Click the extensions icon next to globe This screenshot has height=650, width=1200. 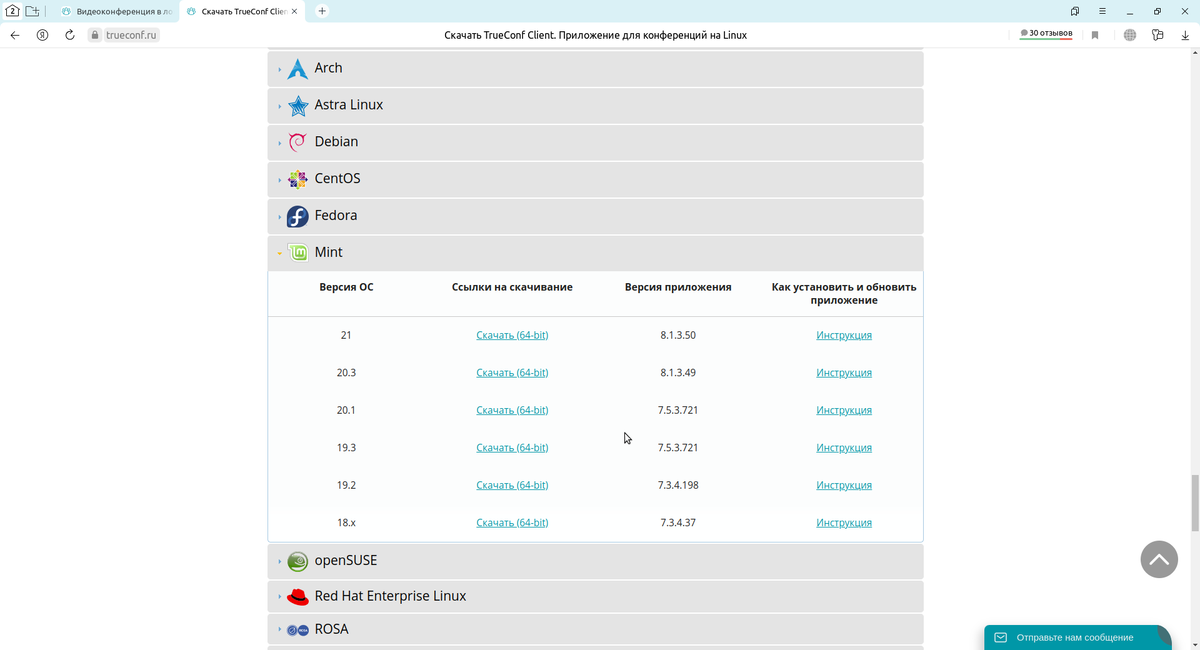1158,35
